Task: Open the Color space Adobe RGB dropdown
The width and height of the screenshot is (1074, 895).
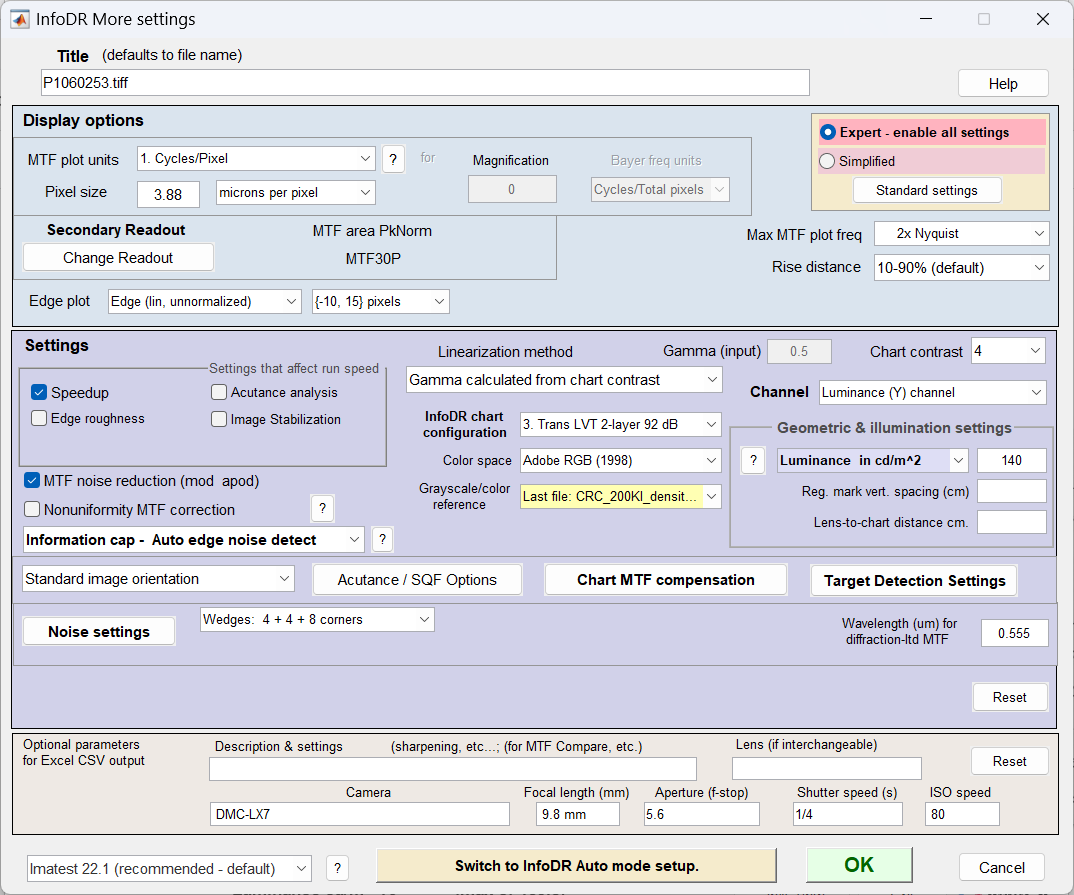Action: coord(621,461)
